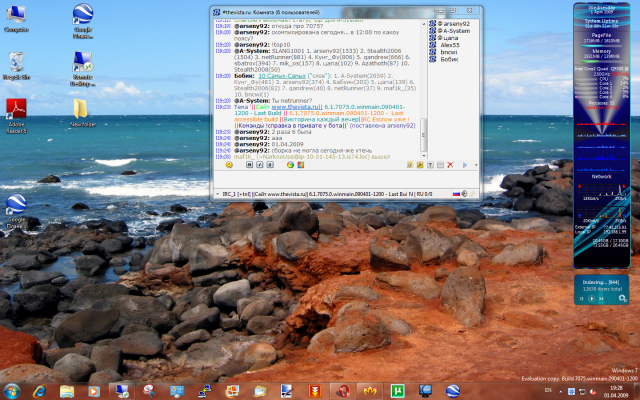Click the chat log scroll-down arrow
The height and width of the screenshot is (400, 640).
click(424, 156)
